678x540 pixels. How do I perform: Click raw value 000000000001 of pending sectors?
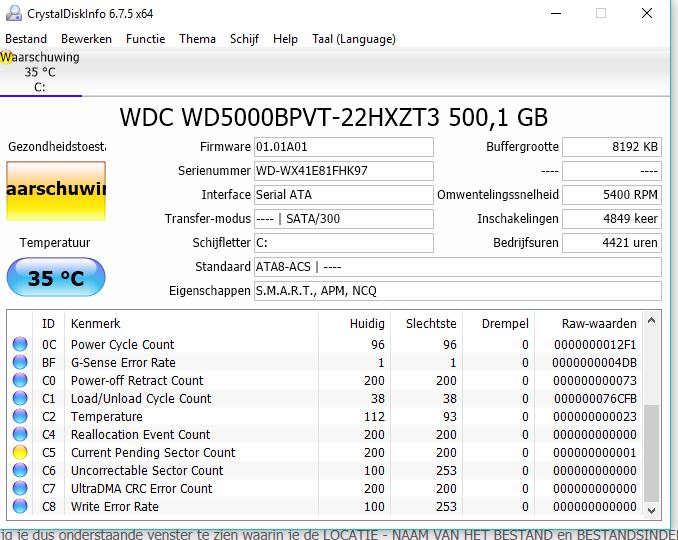click(x=595, y=453)
